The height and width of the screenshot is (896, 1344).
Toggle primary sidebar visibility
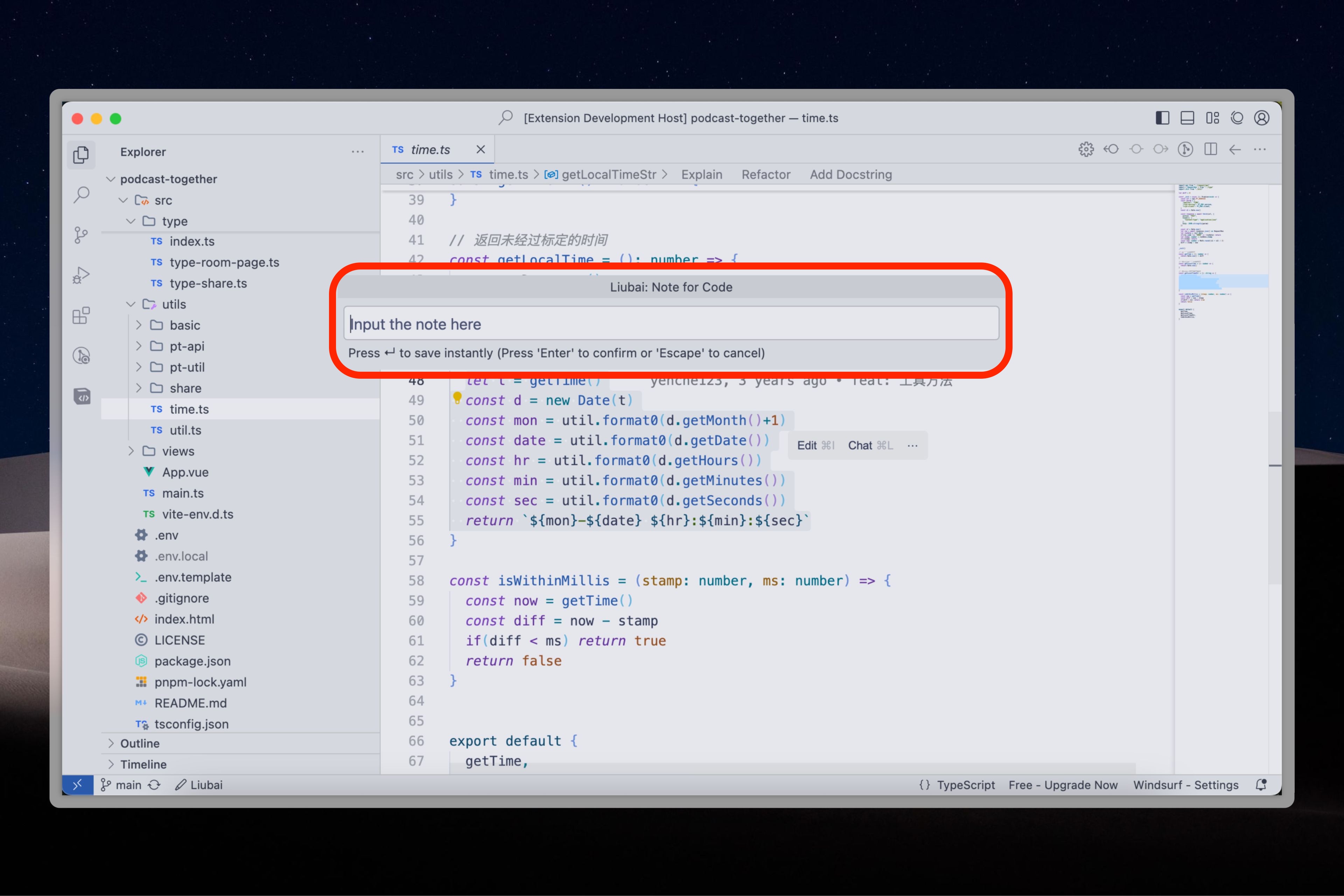(1162, 118)
